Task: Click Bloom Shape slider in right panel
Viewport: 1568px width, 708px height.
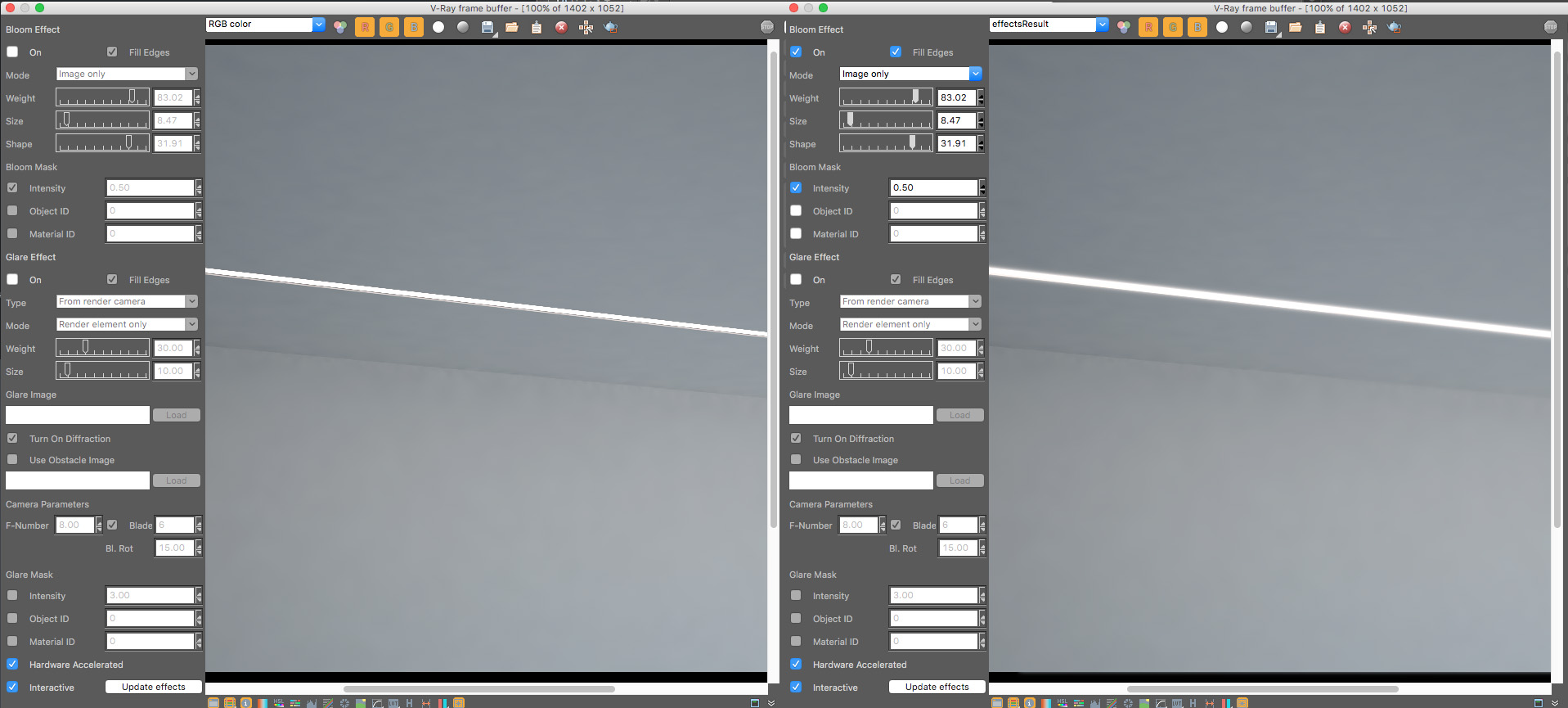Action: point(886,143)
